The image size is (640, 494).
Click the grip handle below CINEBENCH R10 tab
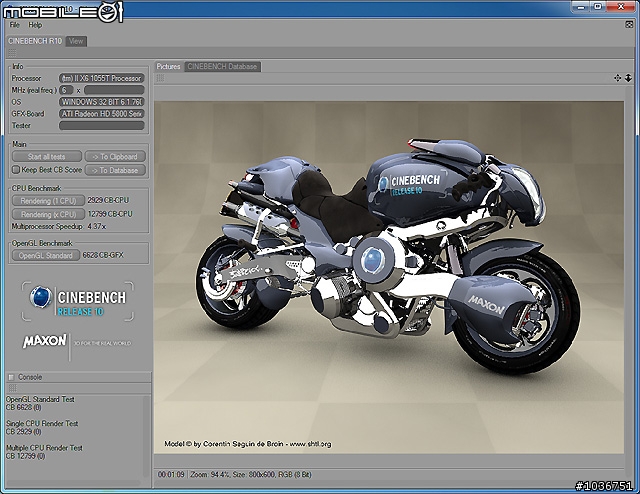point(12,52)
